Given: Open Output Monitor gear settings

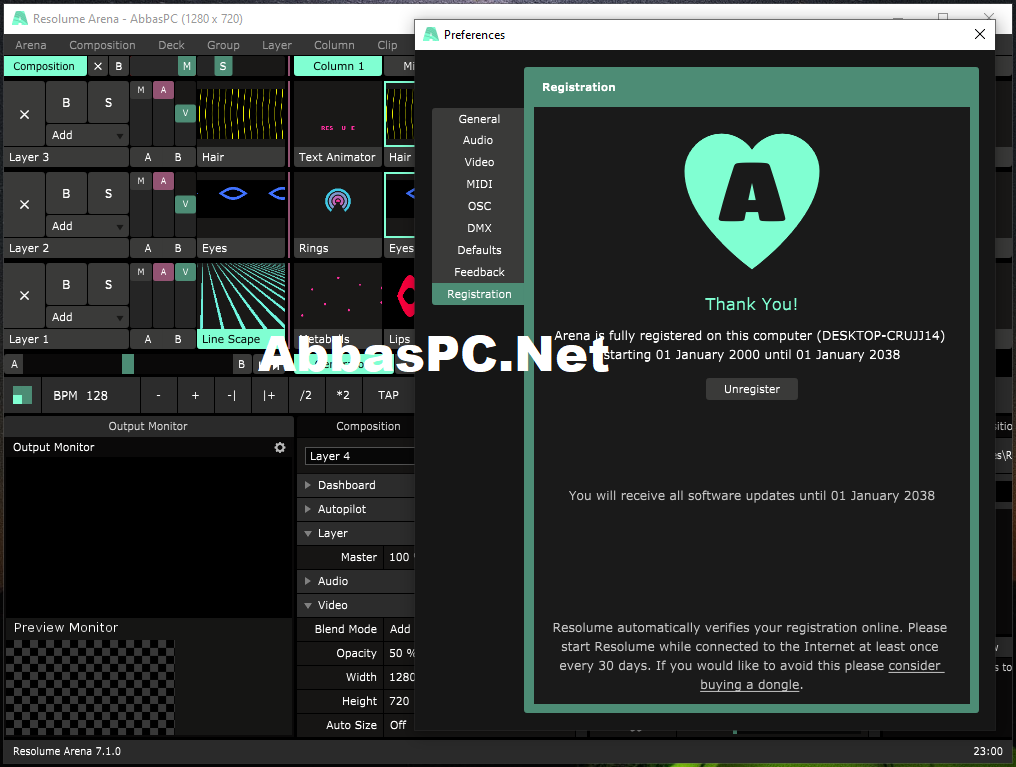Looking at the screenshot, I should click(280, 447).
